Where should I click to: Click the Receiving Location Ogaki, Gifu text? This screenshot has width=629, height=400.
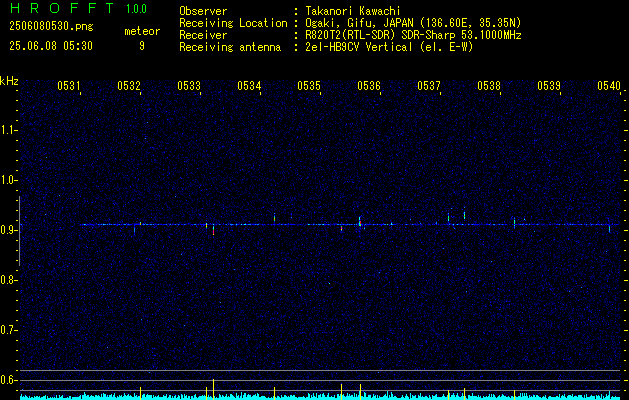tap(413, 23)
